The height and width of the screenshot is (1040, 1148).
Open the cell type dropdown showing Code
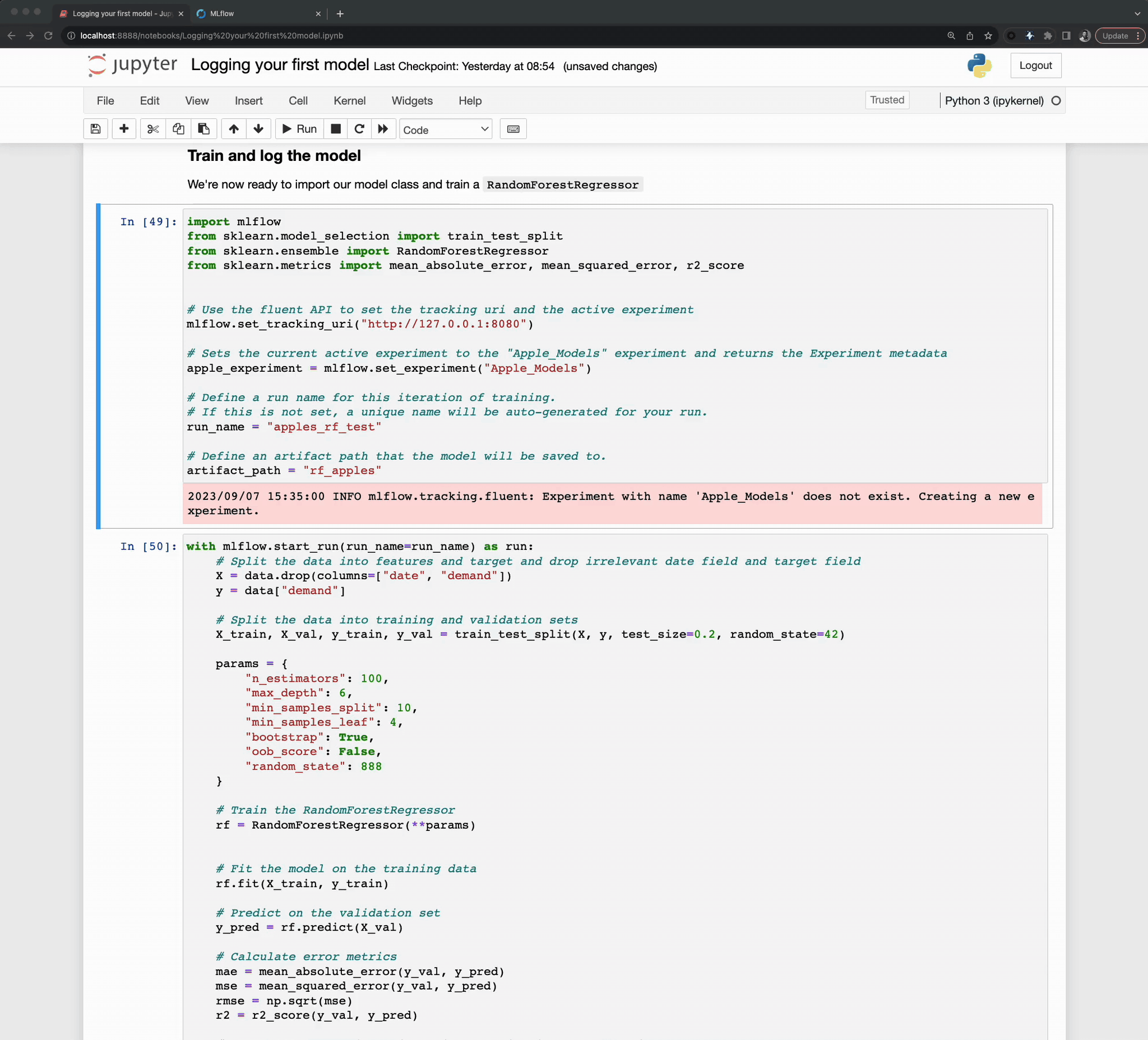pos(445,130)
